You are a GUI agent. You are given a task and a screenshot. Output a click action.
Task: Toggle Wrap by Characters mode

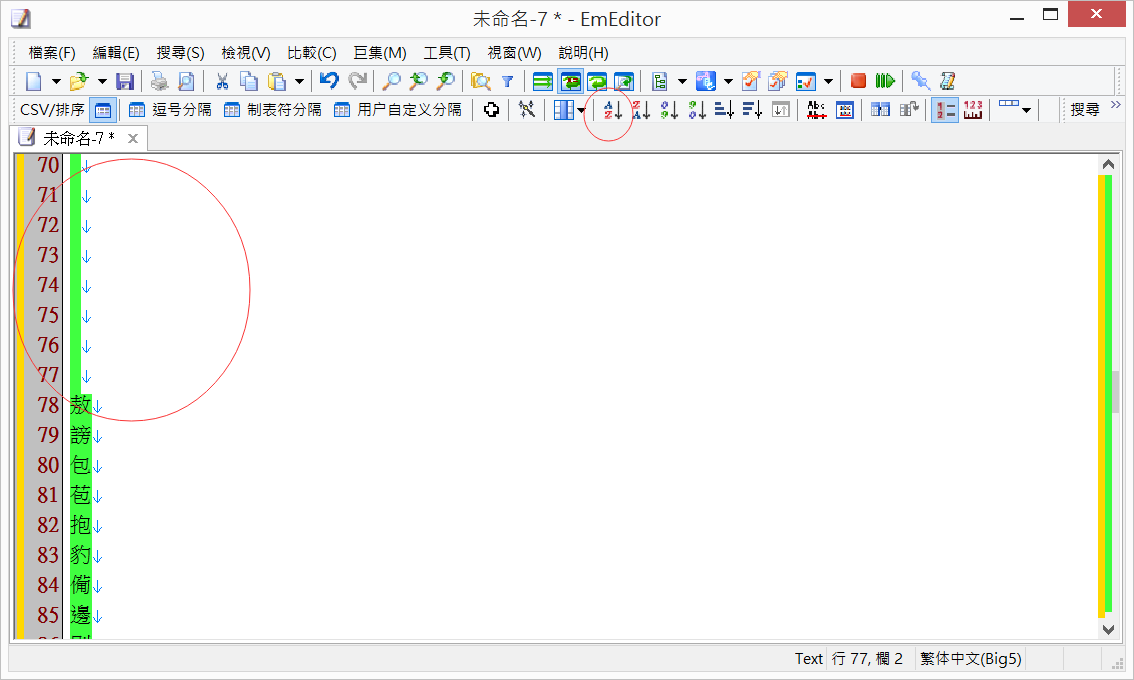tap(571, 81)
